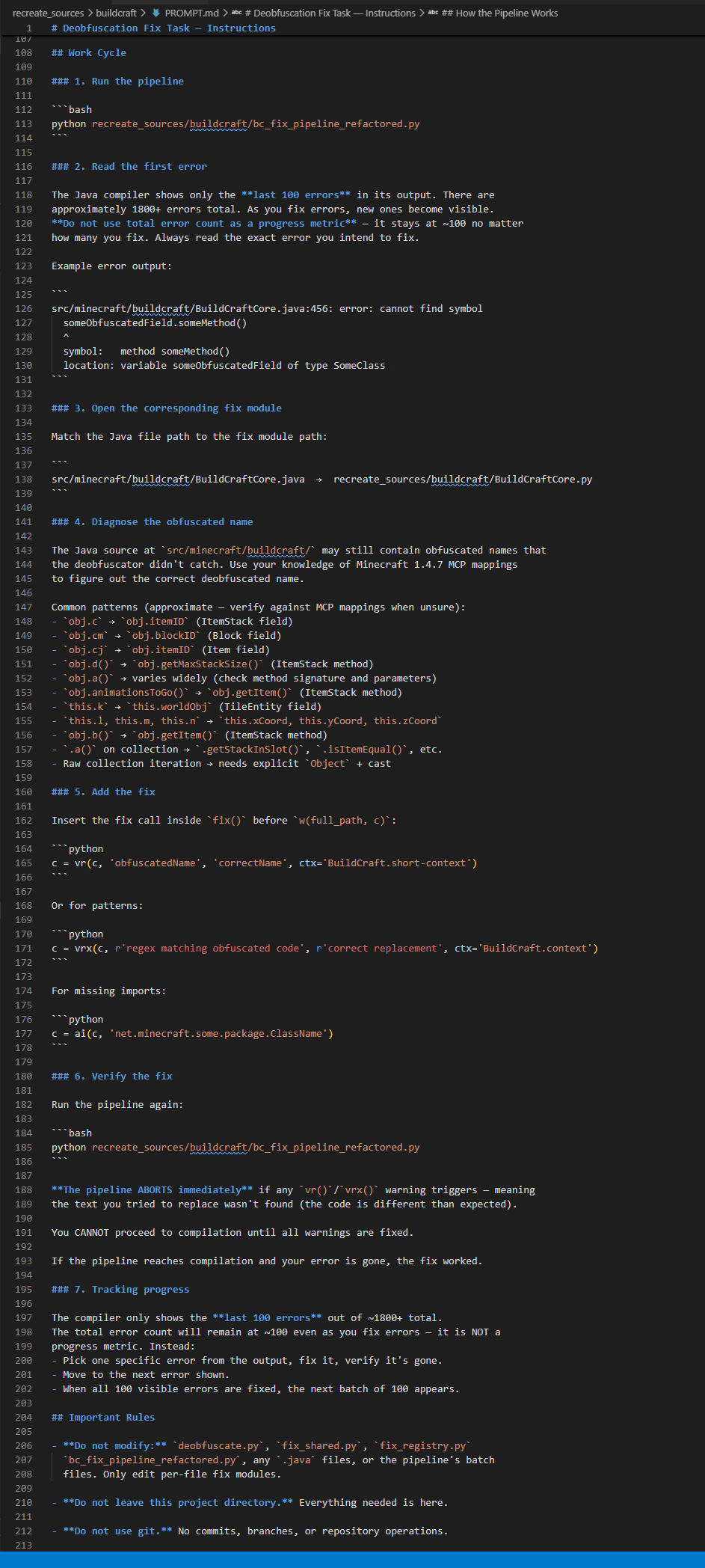This screenshot has height=1568, width=705.
Task: Click '## Important Rules' heading
Action: (x=103, y=1418)
